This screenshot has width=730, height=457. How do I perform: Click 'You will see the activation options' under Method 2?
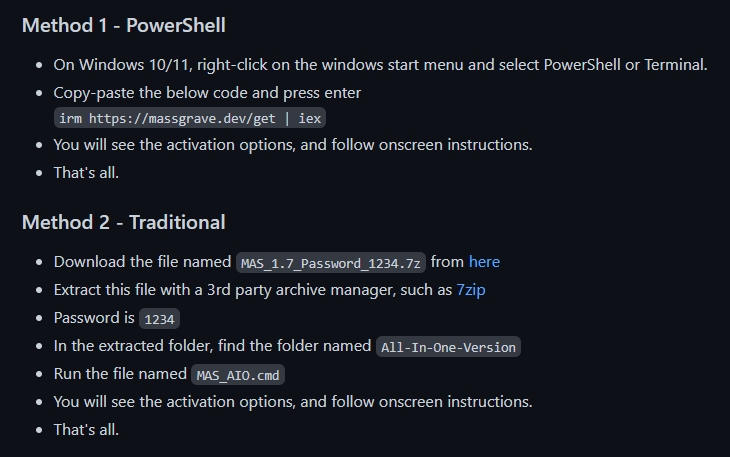(x=292, y=402)
